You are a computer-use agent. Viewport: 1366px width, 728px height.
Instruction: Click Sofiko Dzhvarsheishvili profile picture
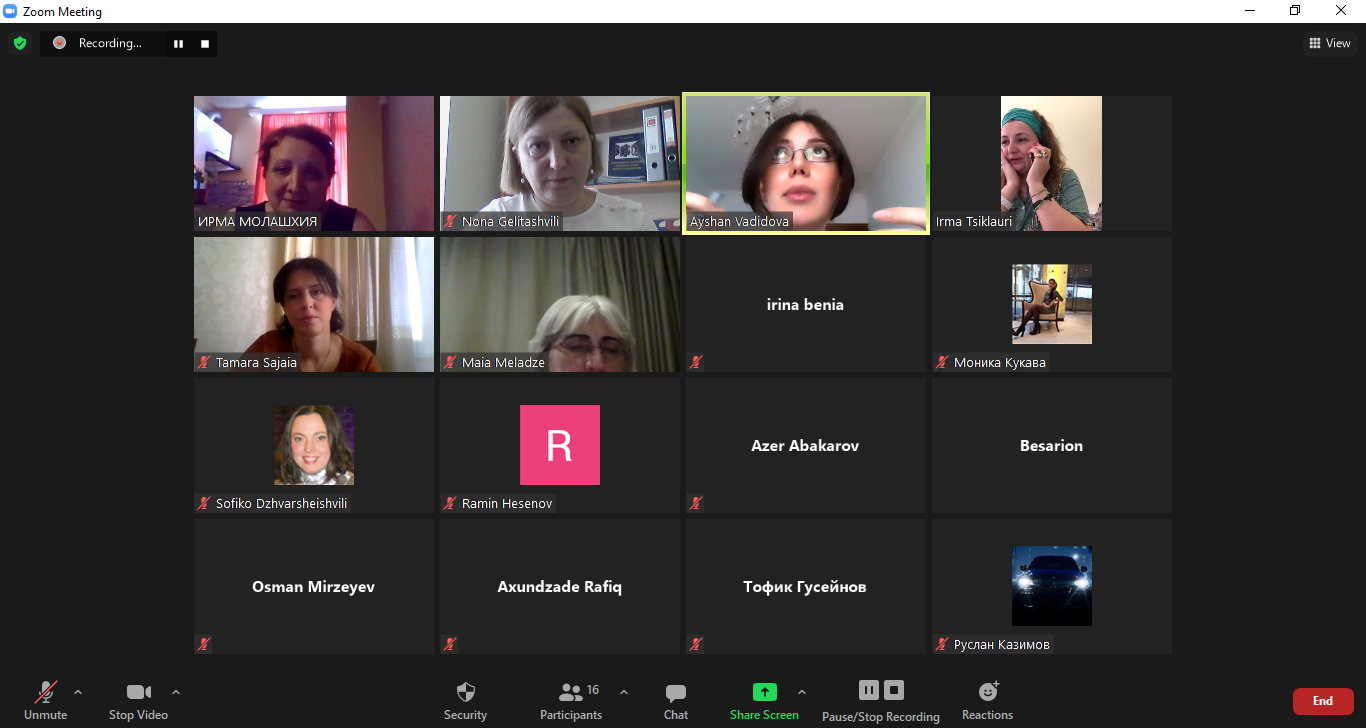pos(314,445)
